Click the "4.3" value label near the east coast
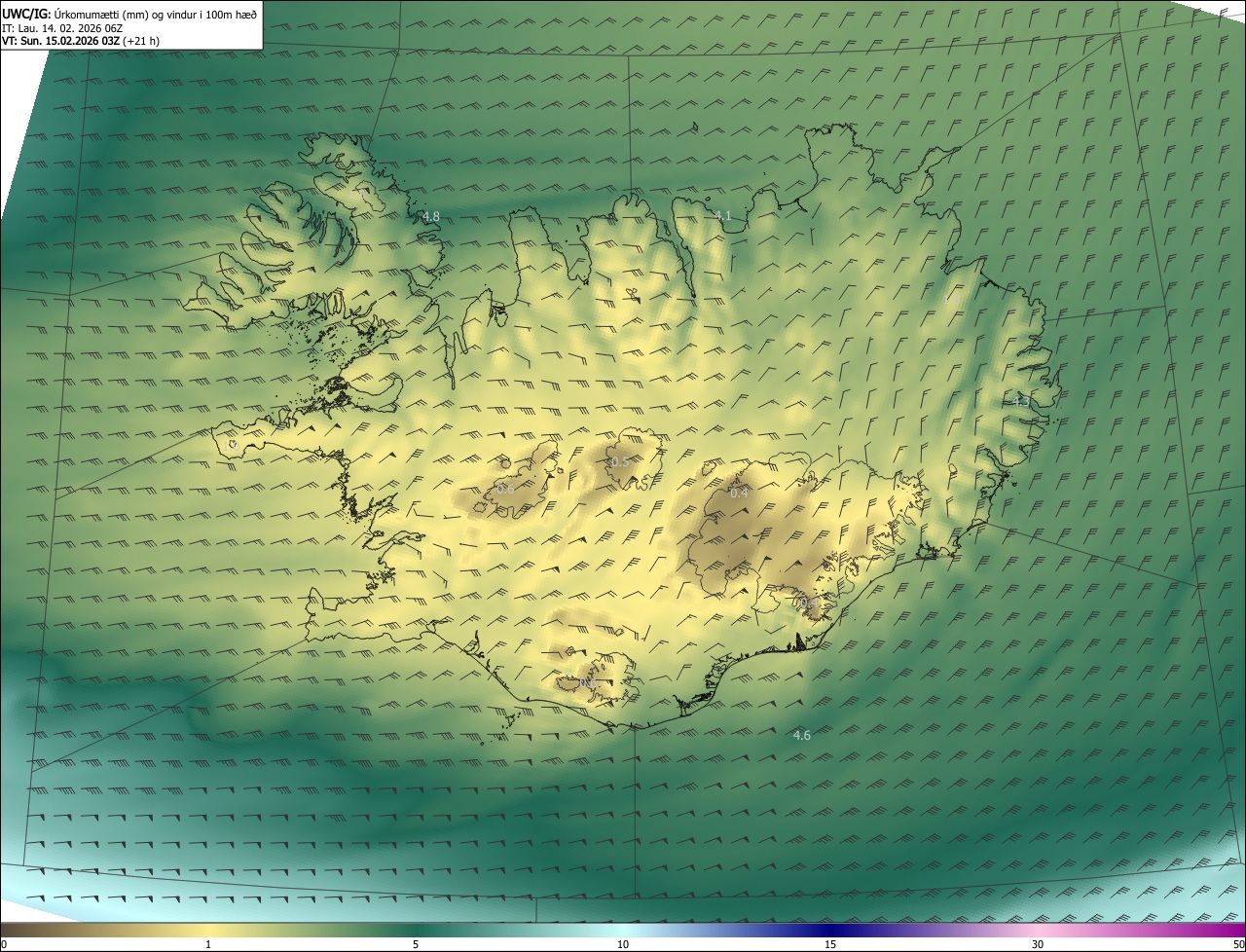 (x=1020, y=401)
